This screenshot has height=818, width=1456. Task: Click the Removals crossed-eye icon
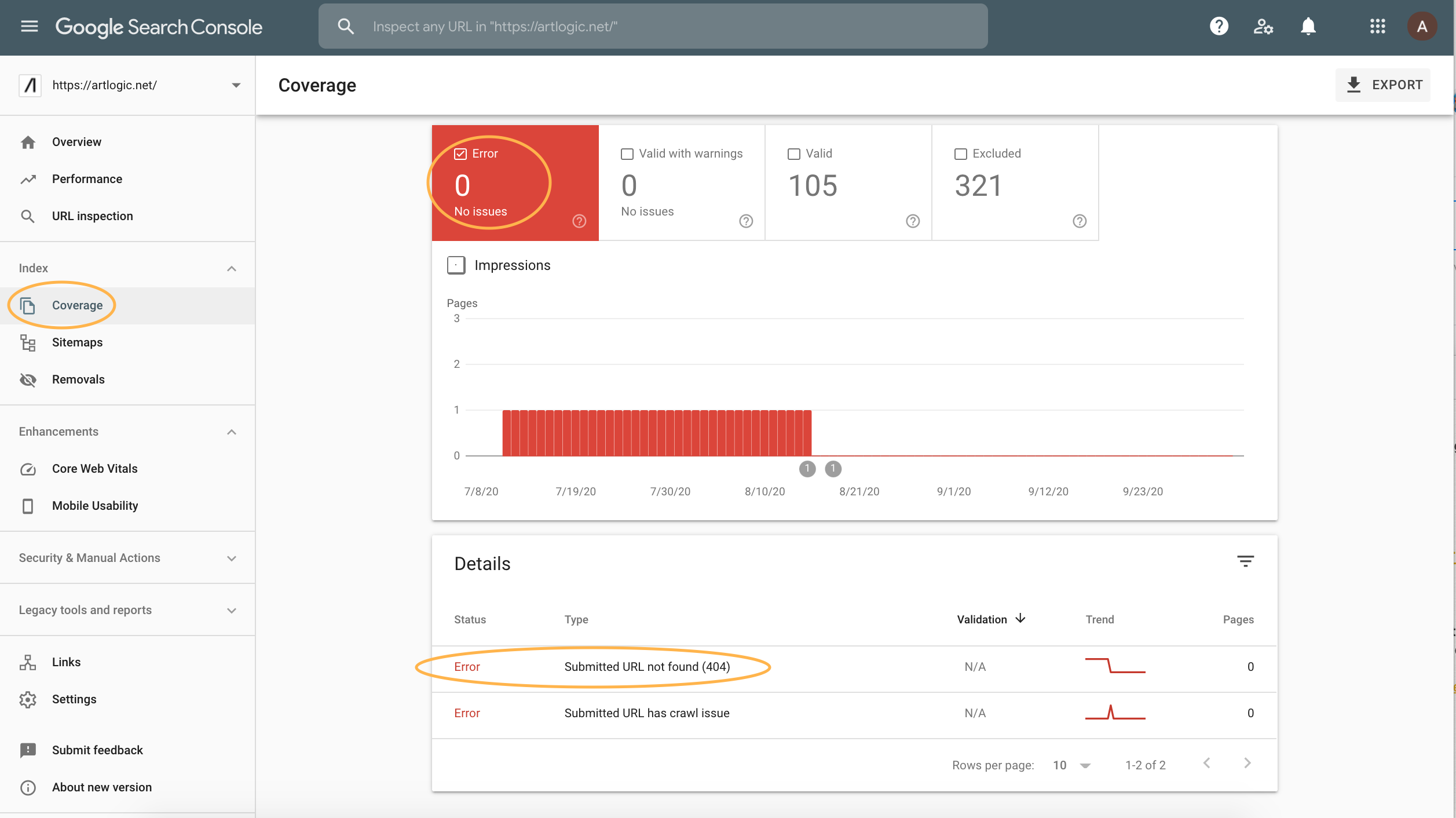tap(28, 380)
